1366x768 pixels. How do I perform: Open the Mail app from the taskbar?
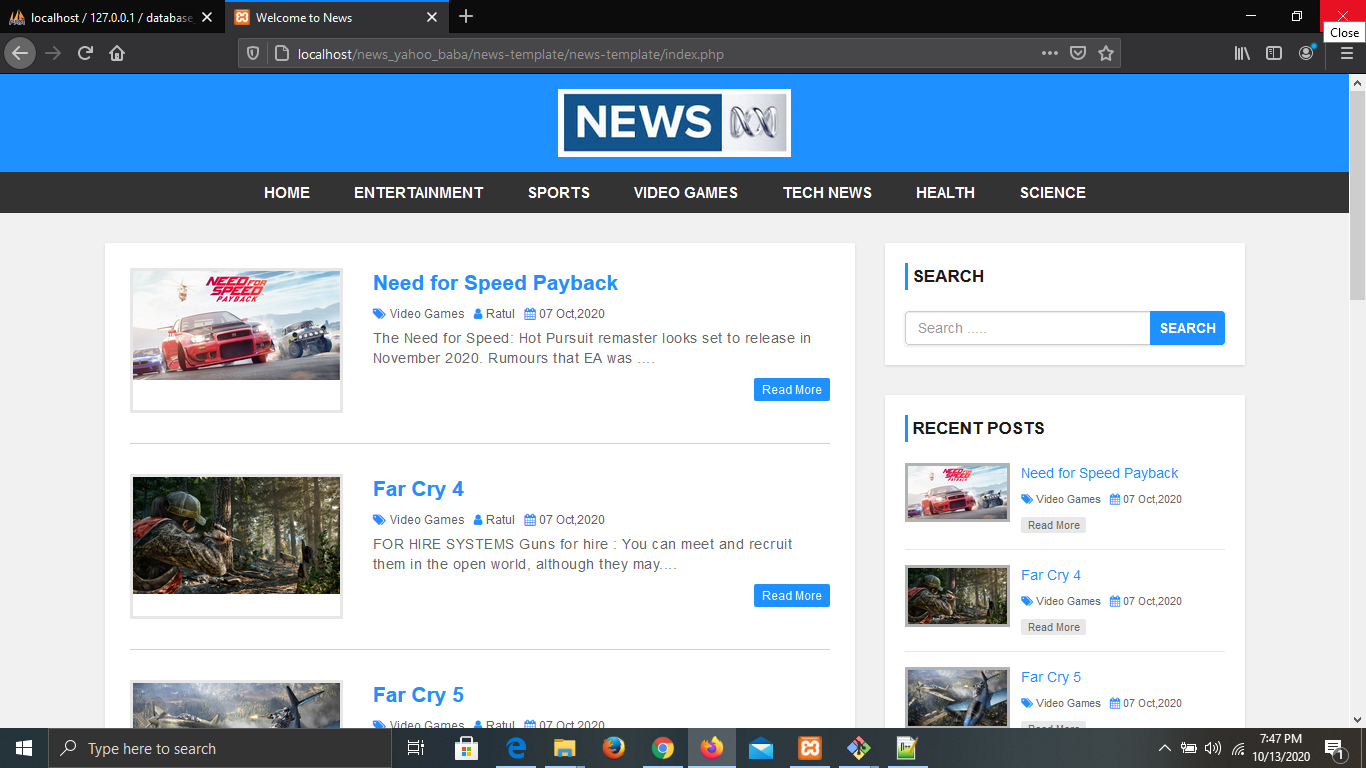pyautogui.click(x=760, y=748)
